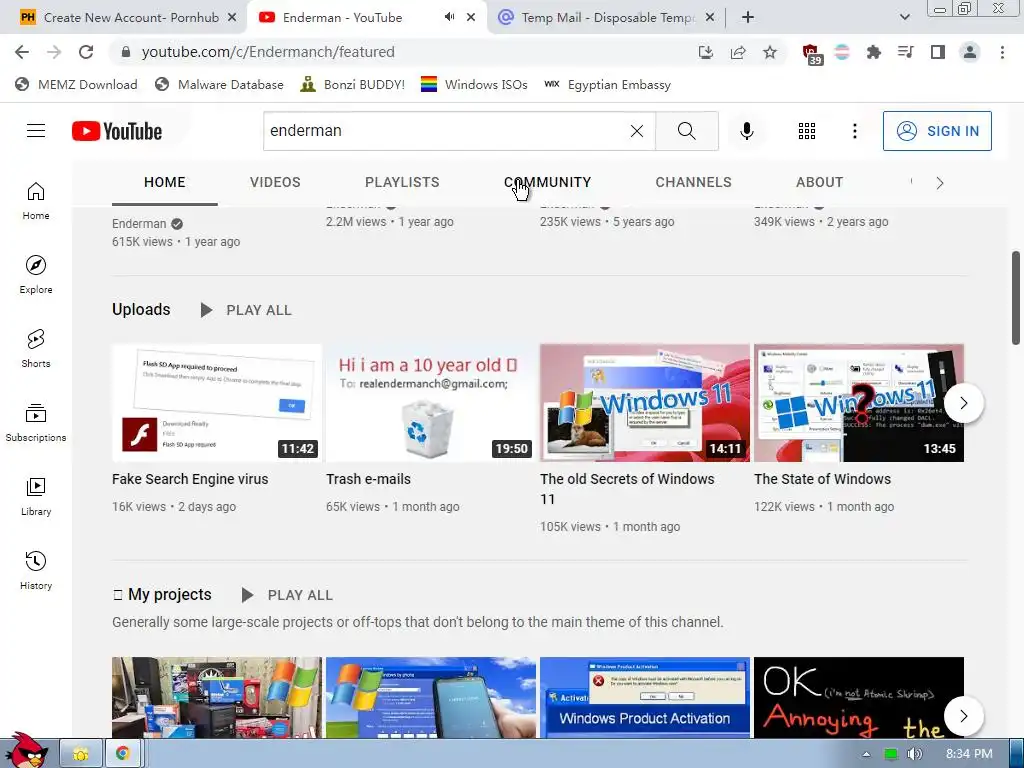The width and height of the screenshot is (1024, 768).
Task: Open a new browser tab
Action: [x=748, y=18]
